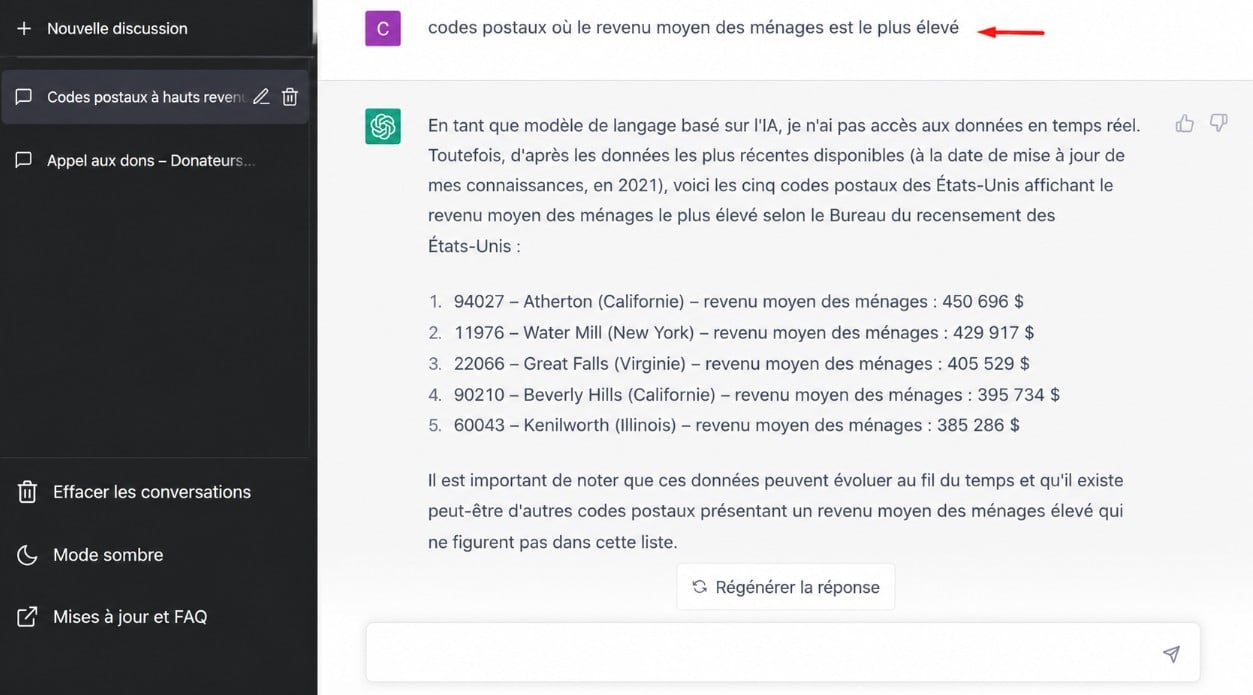Click the send message paper plane icon
This screenshot has height=695, width=1253.
tap(1171, 653)
